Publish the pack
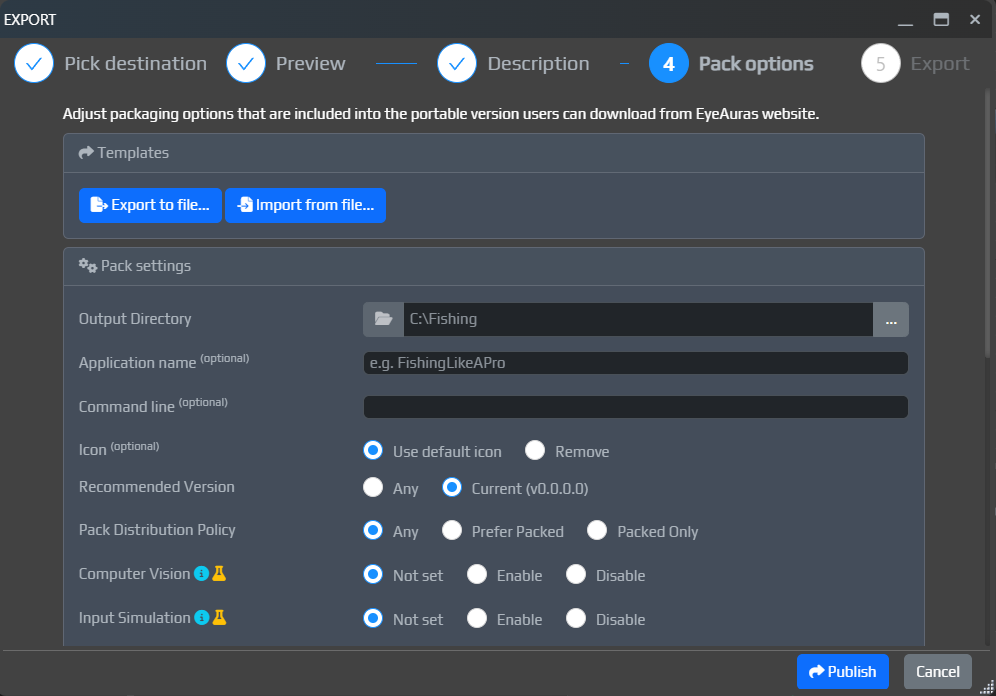Image resolution: width=996 pixels, height=696 pixels. click(x=842, y=671)
